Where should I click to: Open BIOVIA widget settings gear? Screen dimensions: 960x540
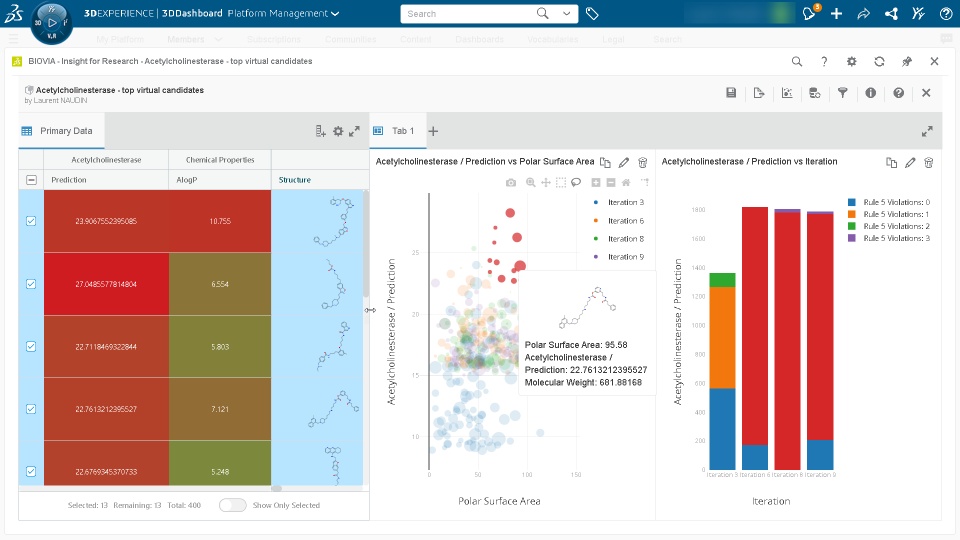[x=852, y=61]
